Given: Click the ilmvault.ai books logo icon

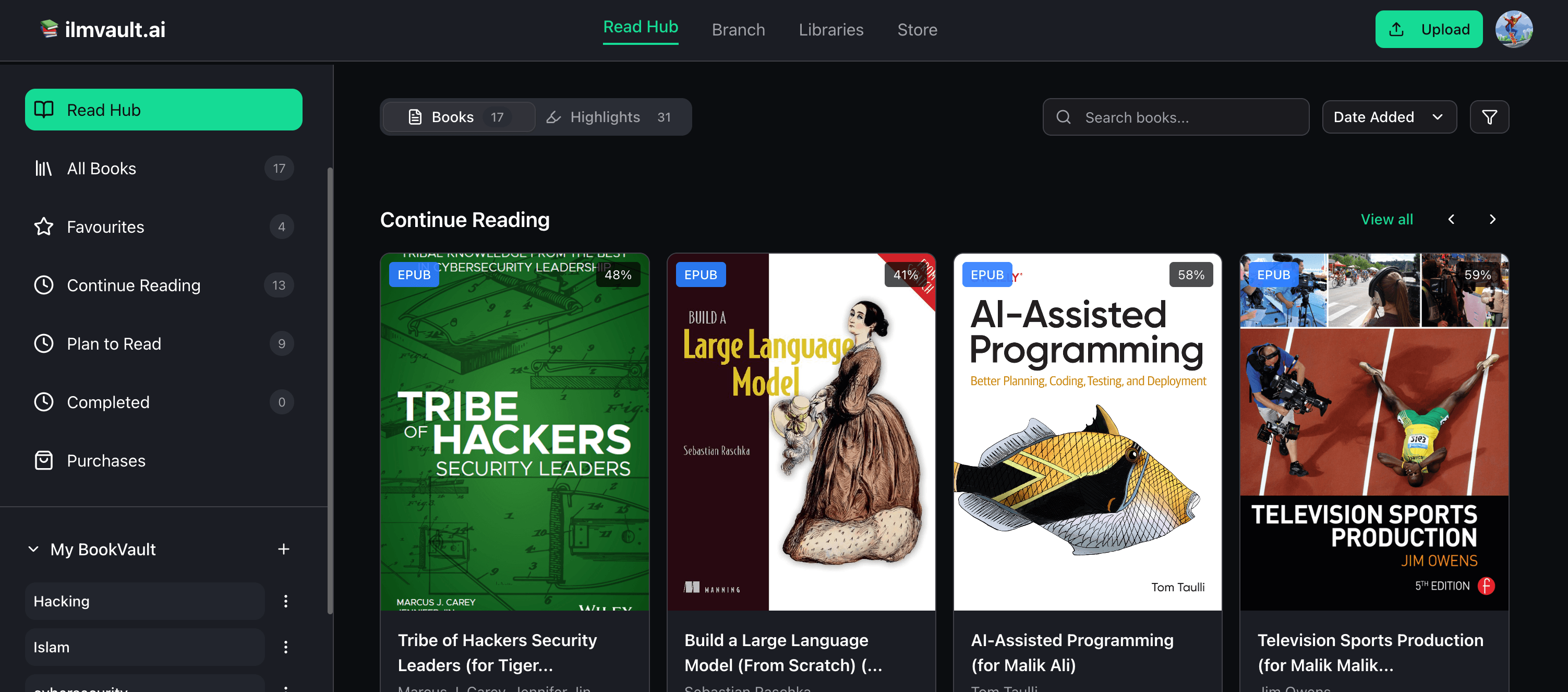Looking at the screenshot, I should click(49, 29).
